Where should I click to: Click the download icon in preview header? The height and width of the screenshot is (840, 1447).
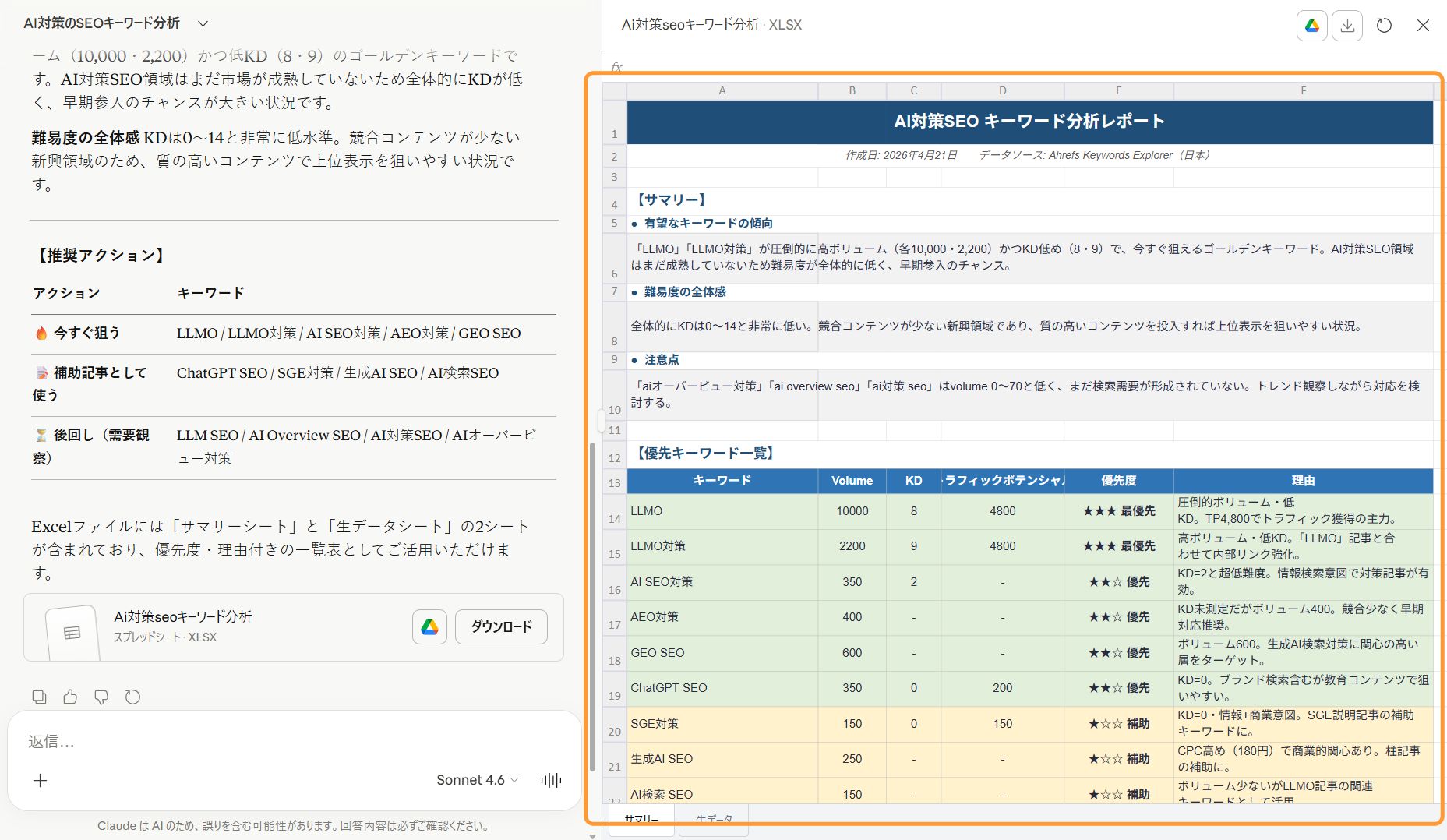point(1347,26)
